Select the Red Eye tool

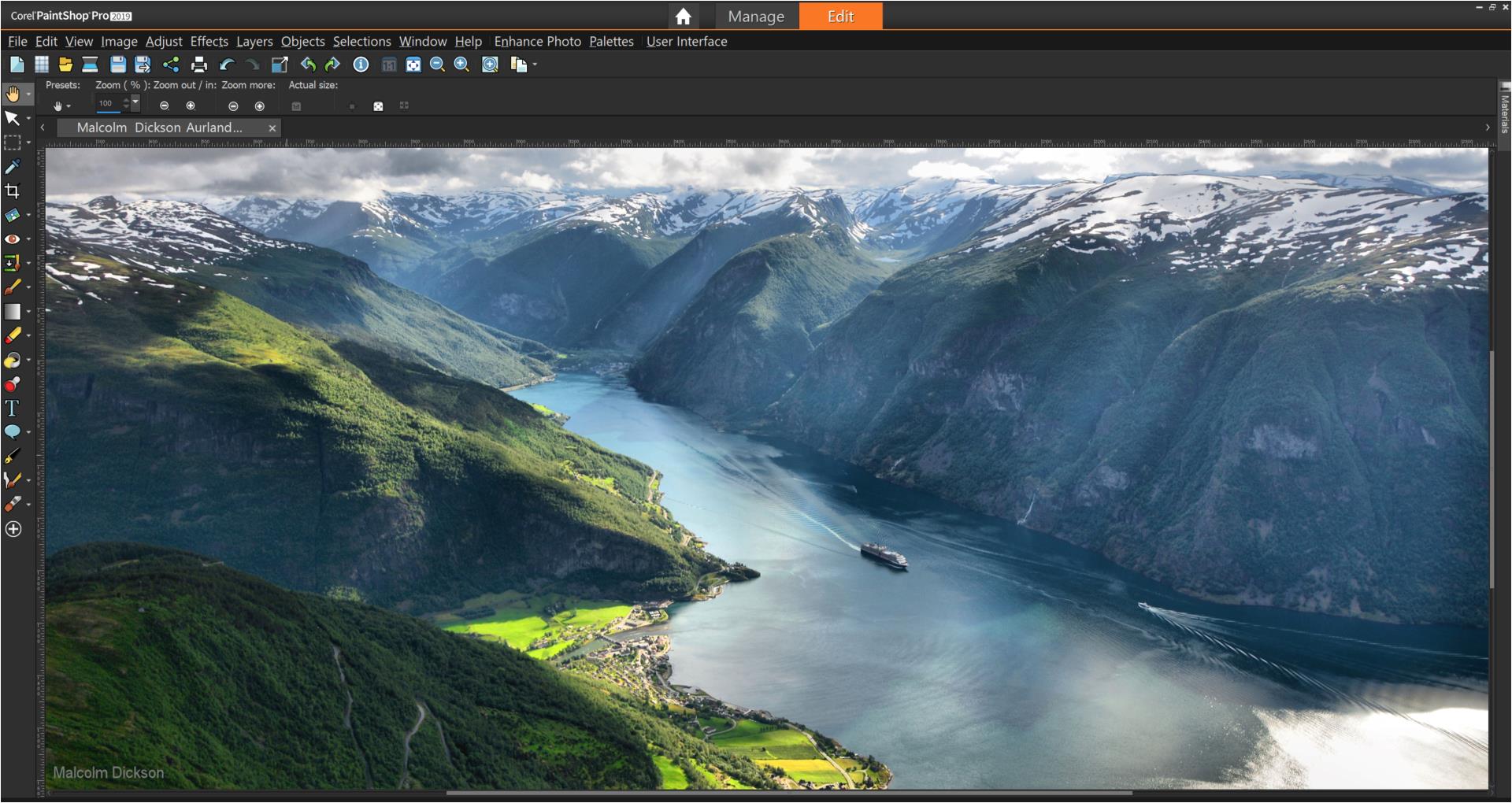click(13, 239)
